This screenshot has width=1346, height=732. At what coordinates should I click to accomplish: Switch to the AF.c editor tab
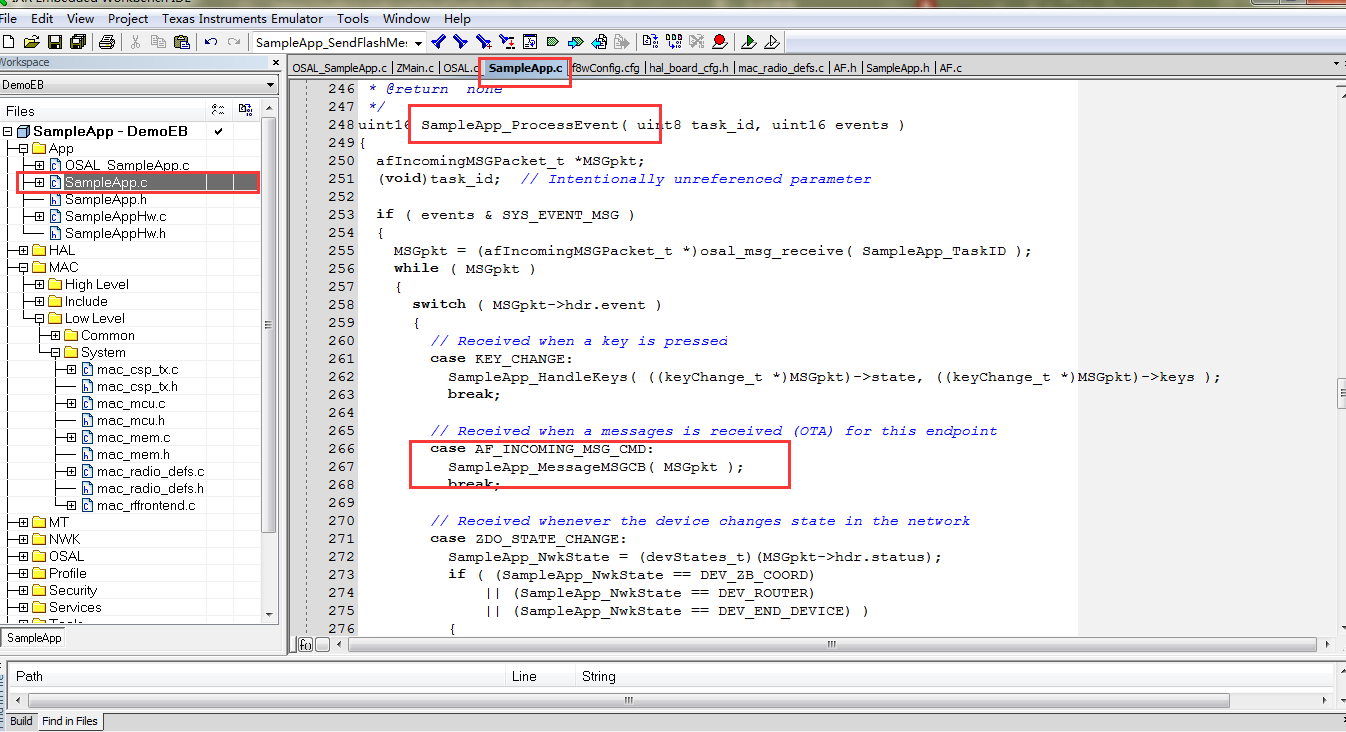[x=950, y=68]
